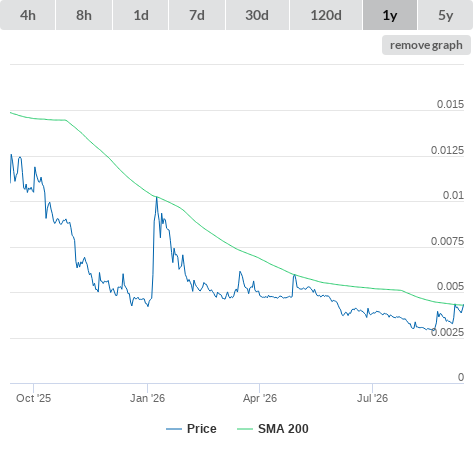The image size is (474, 455).
Task: Switch chart to 5y range
Action: pyautogui.click(x=445, y=15)
